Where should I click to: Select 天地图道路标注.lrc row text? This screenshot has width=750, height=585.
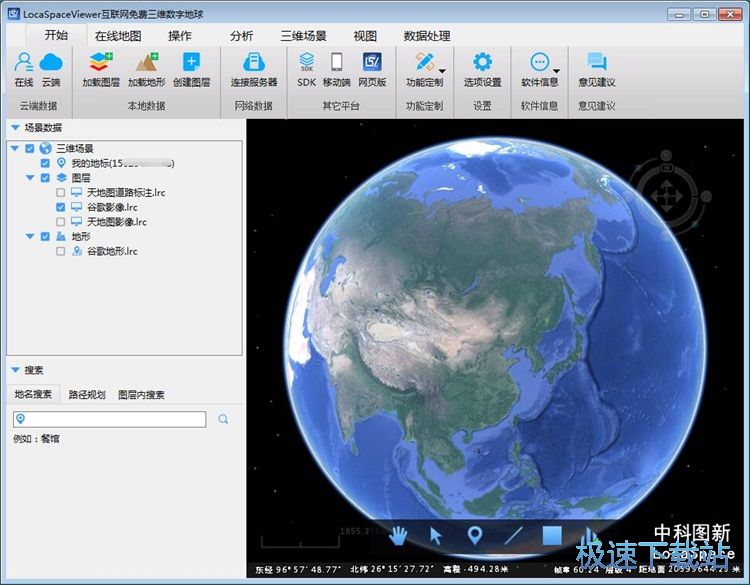coord(126,192)
